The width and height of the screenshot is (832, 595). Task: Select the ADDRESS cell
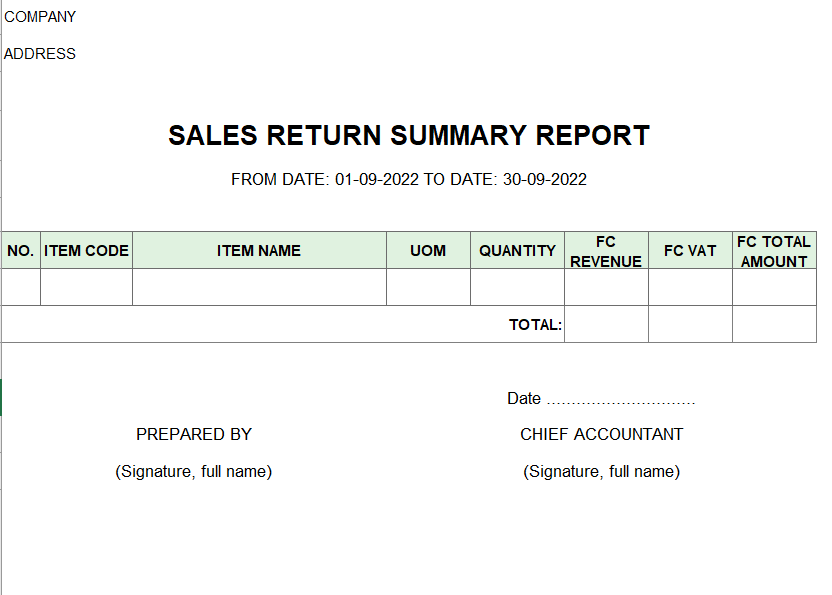pyautogui.click(x=40, y=54)
